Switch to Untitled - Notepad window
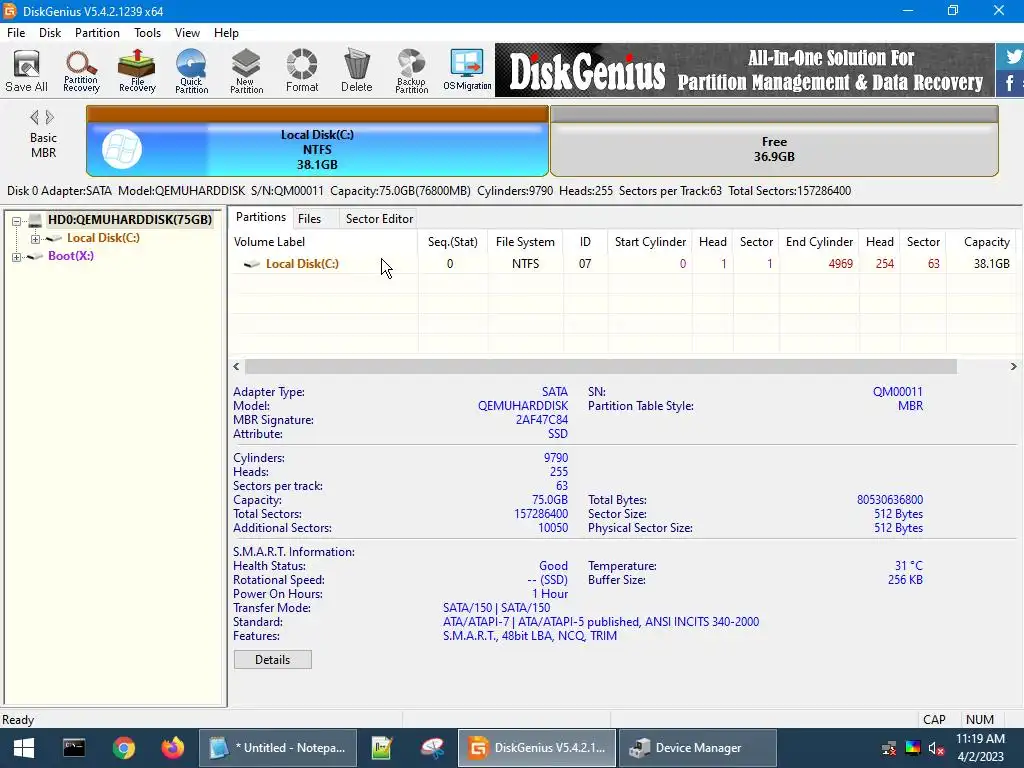This screenshot has width=1024, height=768. tap(278, 748)
